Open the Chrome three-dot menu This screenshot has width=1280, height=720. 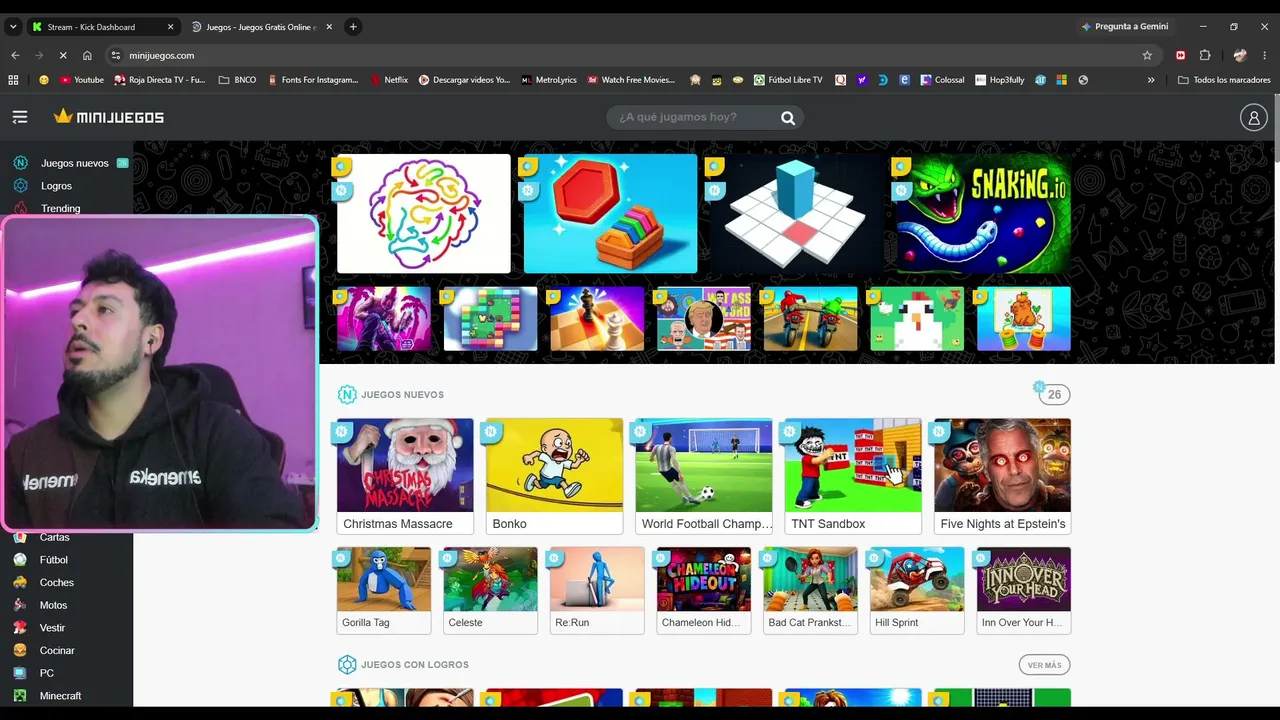click(1265, 55)
